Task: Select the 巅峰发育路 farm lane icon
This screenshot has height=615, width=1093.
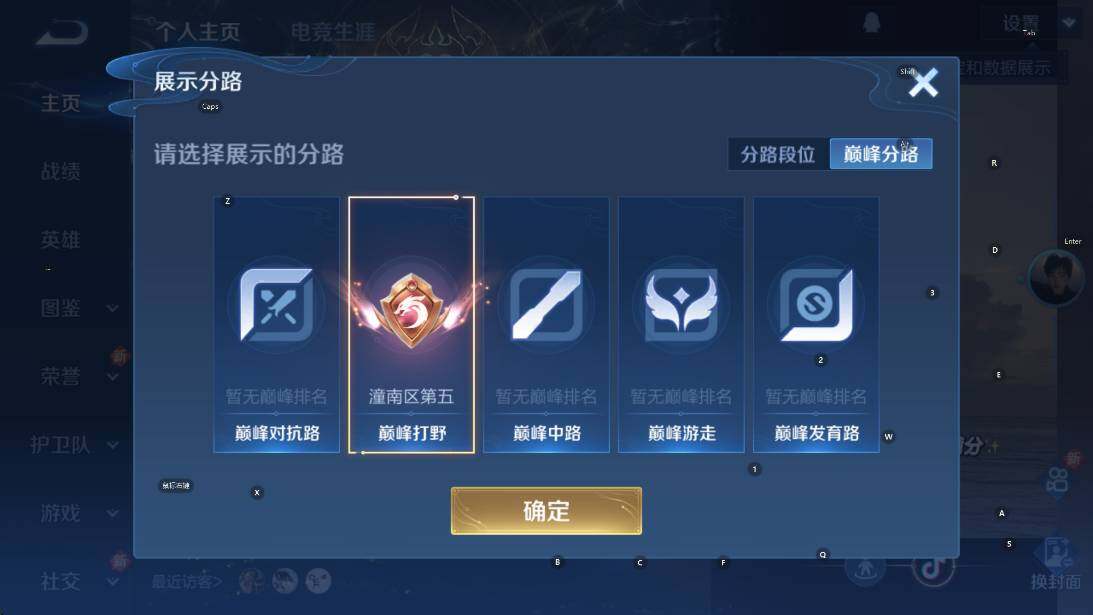Action: [x=816, y=305]
